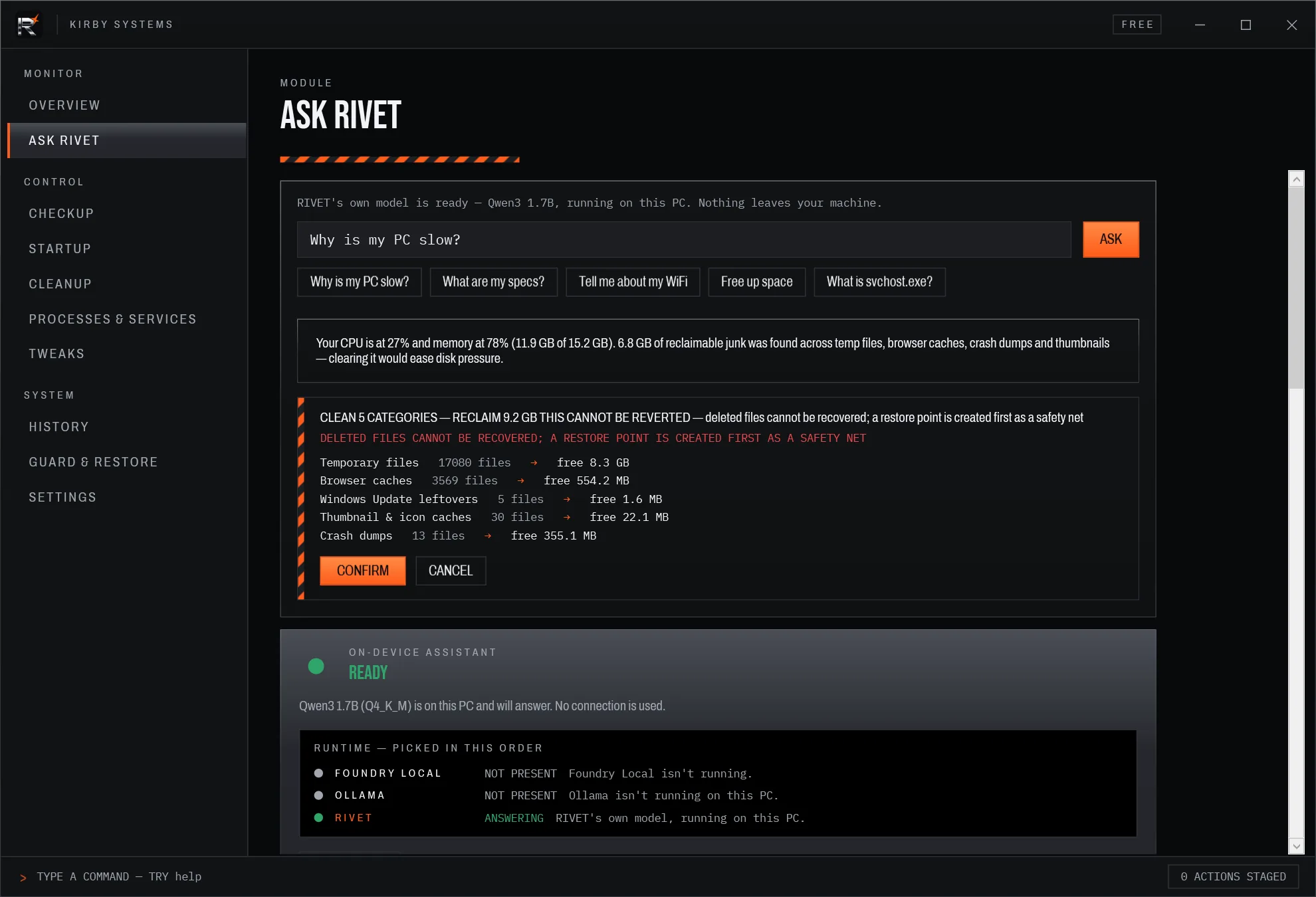Click the 'Windows Update leftovers' row

coord(491,499)
